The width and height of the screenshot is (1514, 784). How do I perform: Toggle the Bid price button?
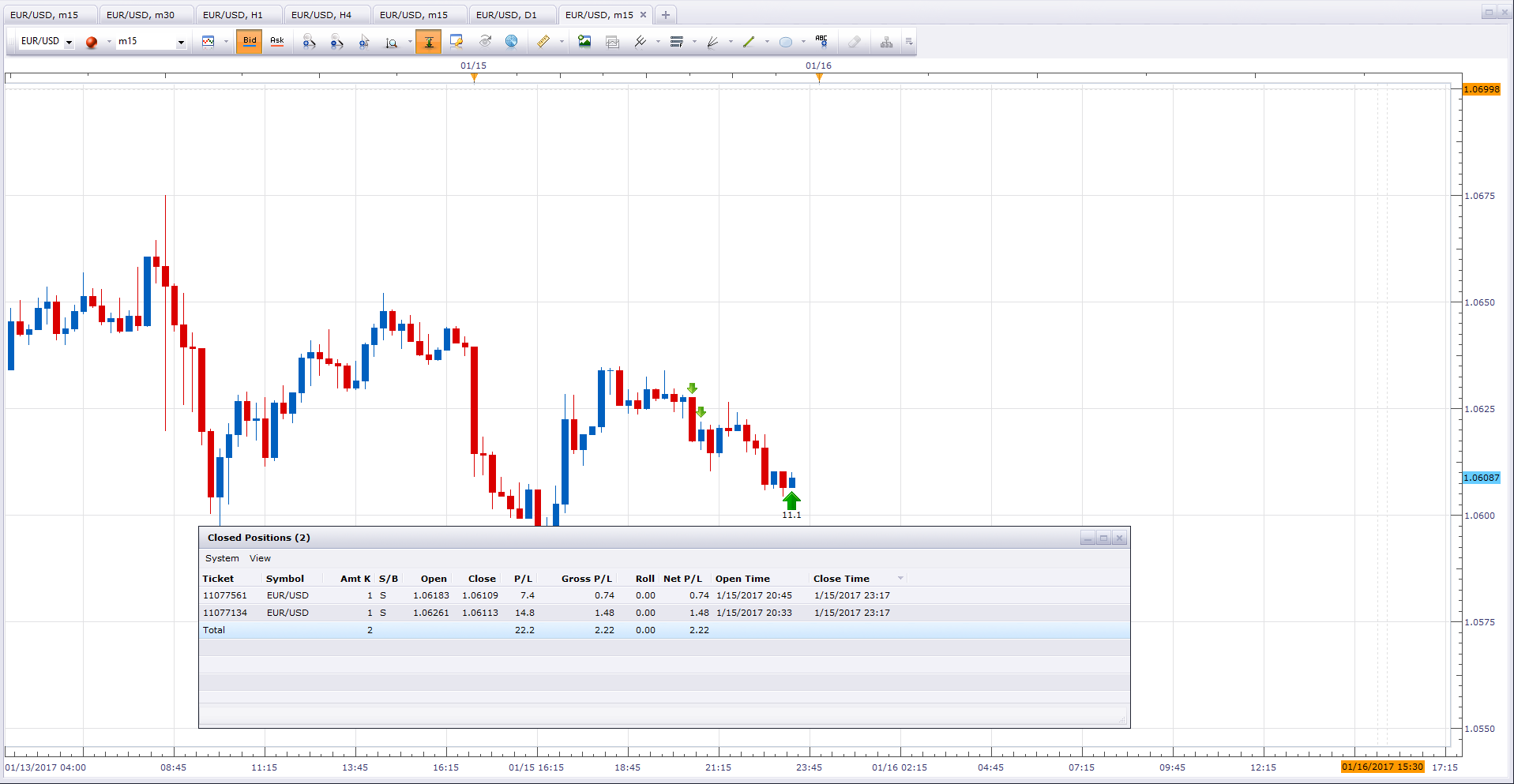[x=250, y=41]
